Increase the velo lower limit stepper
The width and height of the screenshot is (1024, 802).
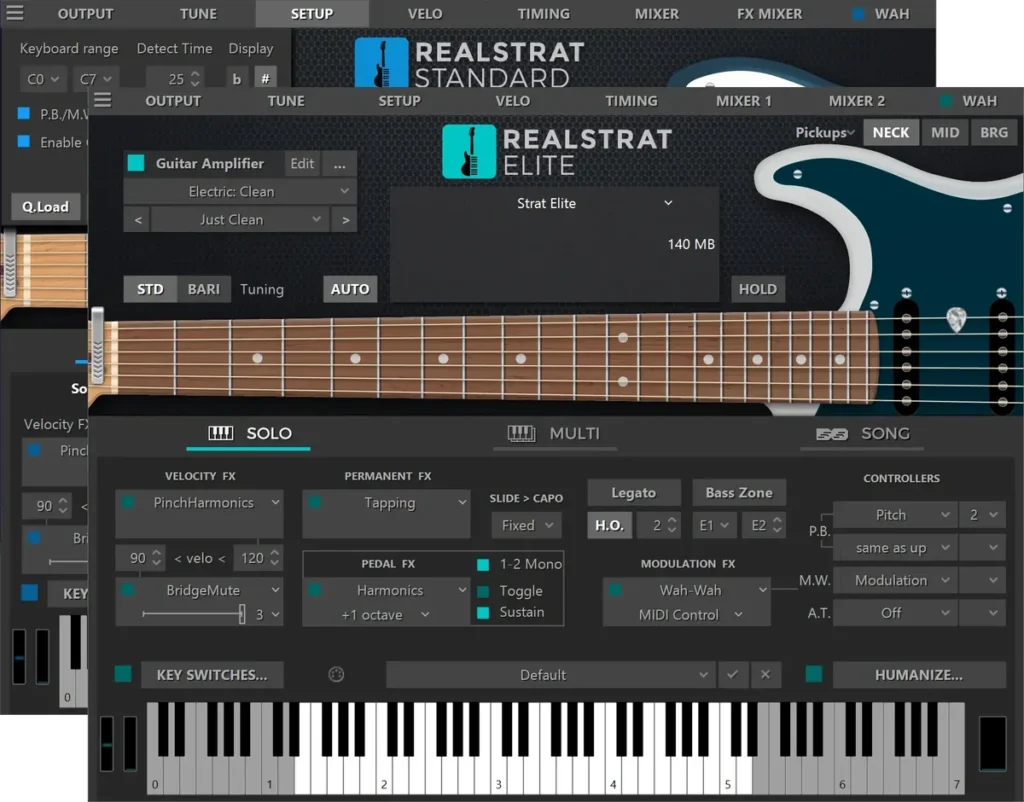pyautogui.click(x=156, y=553)
